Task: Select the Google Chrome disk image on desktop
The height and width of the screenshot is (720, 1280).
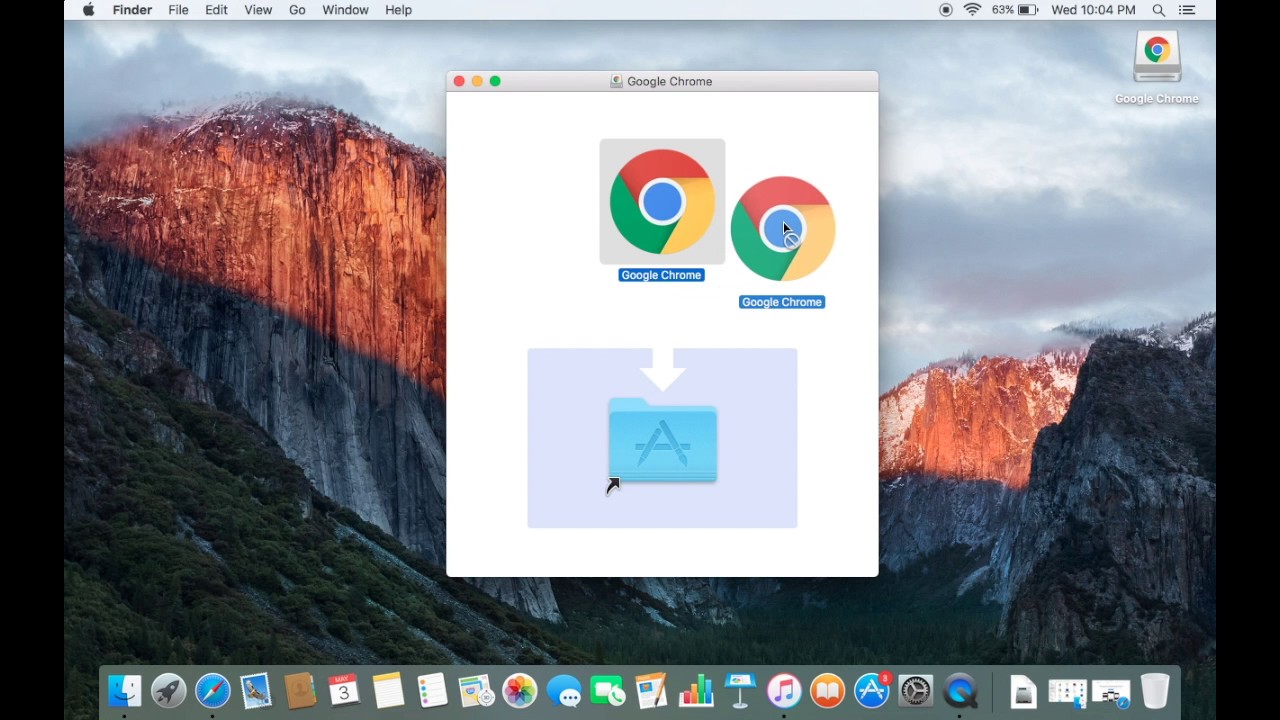Action: [1156, 55]
